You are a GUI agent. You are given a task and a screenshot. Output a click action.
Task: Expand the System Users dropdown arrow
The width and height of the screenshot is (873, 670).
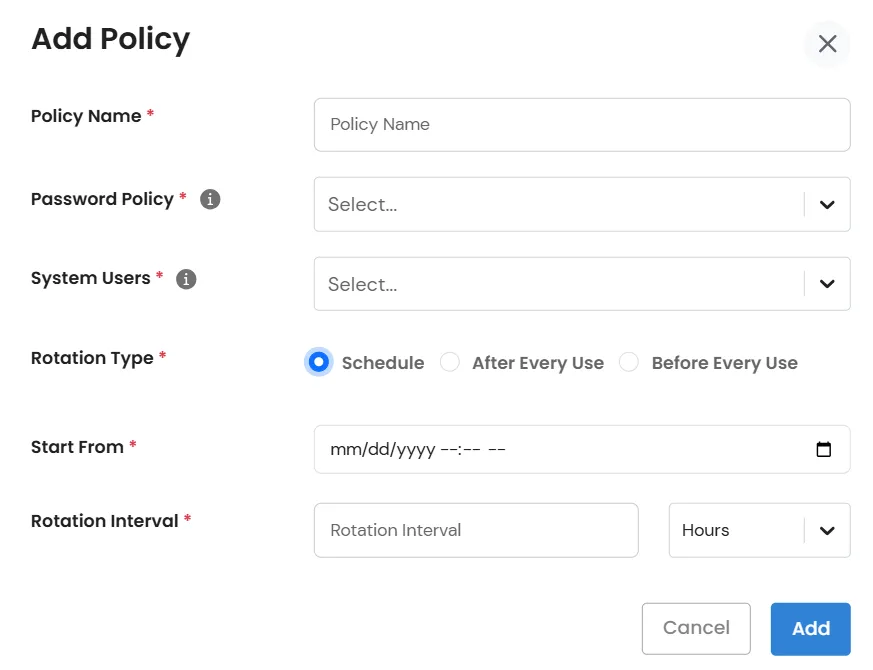tap(827, 283)
